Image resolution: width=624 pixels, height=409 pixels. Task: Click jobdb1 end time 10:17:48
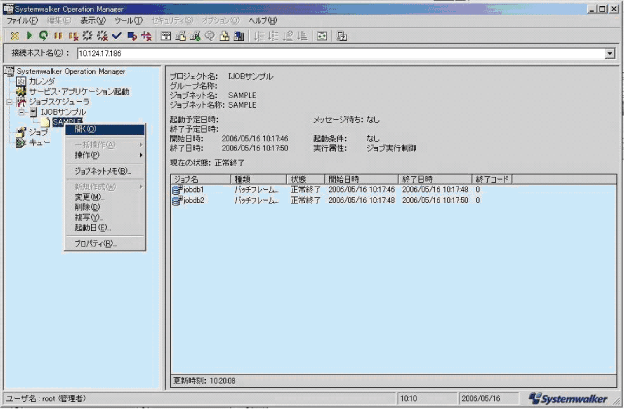(x=435, y=190)
